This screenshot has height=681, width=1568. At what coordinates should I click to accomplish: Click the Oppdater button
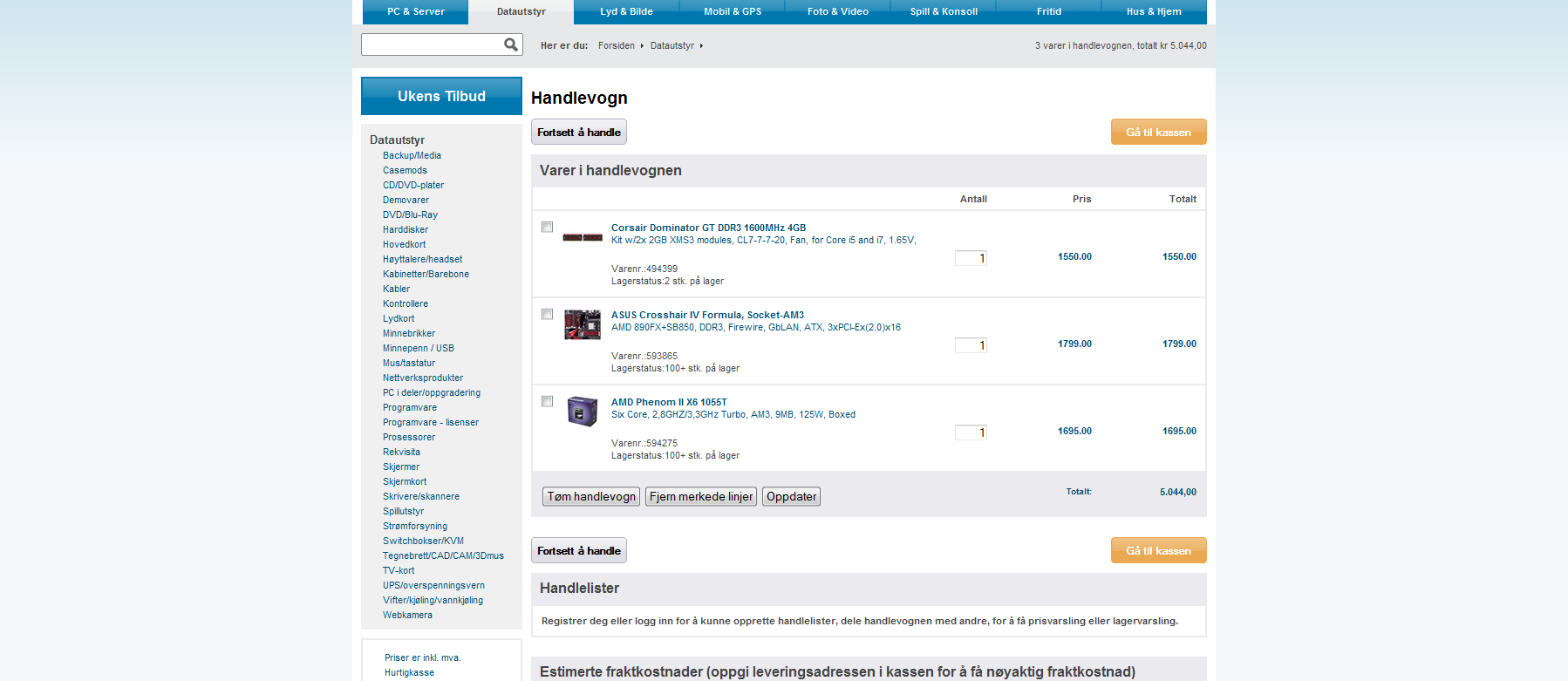792,496
